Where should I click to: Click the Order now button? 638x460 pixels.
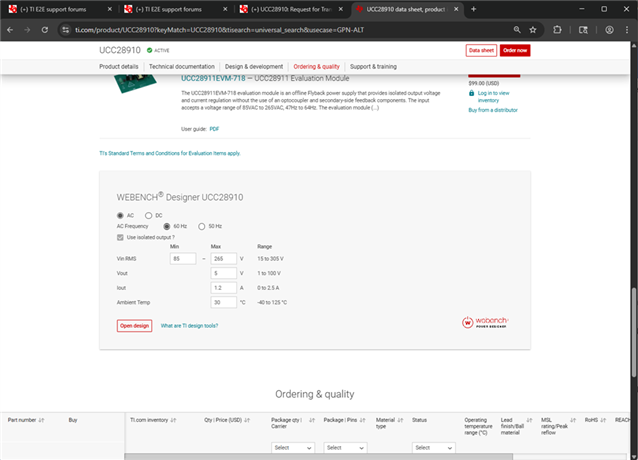coord(515,50)
